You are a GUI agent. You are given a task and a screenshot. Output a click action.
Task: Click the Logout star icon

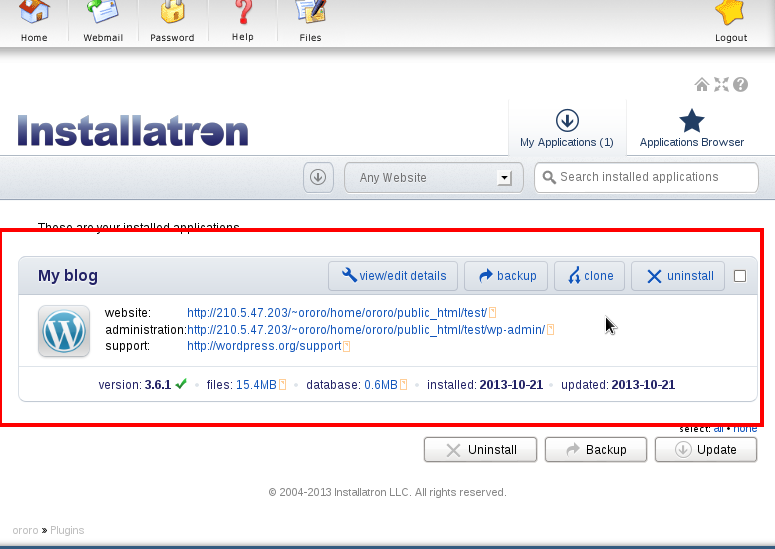pos(731,12)
